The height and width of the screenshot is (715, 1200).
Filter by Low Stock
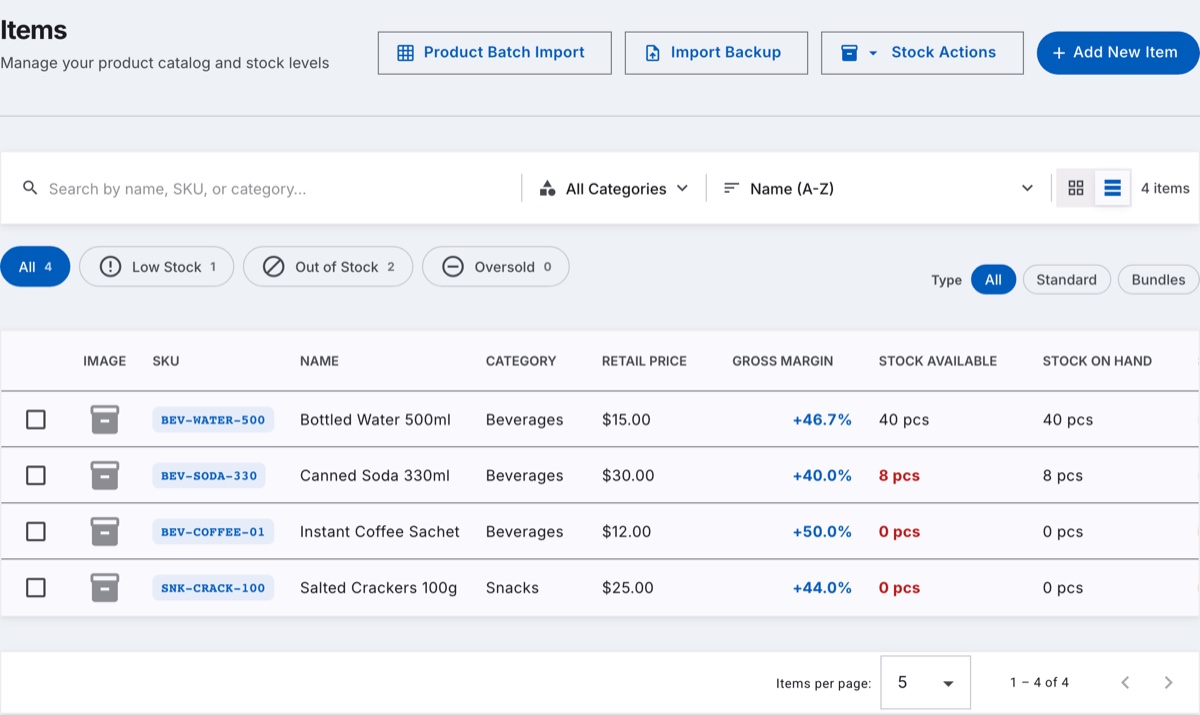pos(157,267)
